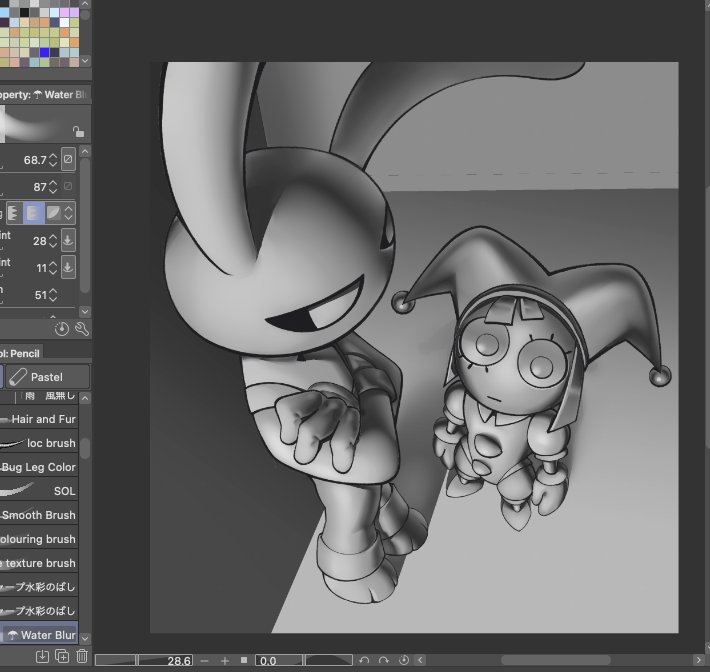The width and height of the screenshot is (710, 672).
Task: Open dynamics settings for the 87 value
Action: click(x=68, y=186)
